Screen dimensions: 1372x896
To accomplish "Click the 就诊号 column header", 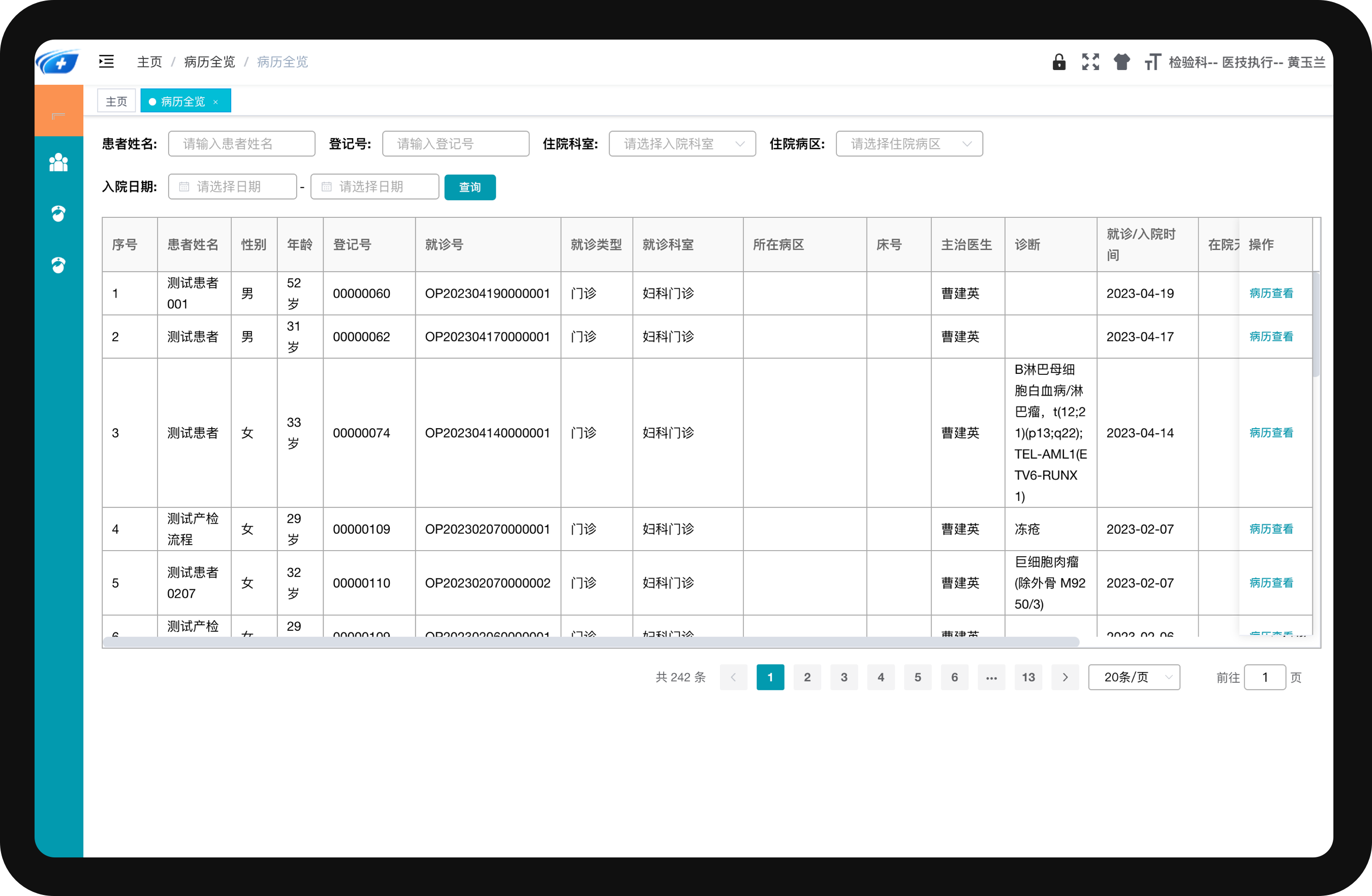I will [488, 244].
